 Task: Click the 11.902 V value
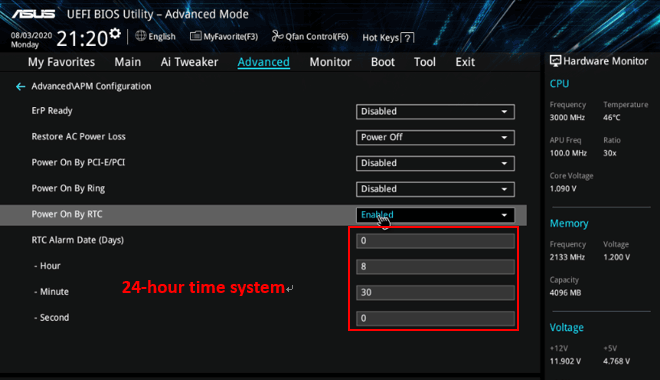pos(565,361)
